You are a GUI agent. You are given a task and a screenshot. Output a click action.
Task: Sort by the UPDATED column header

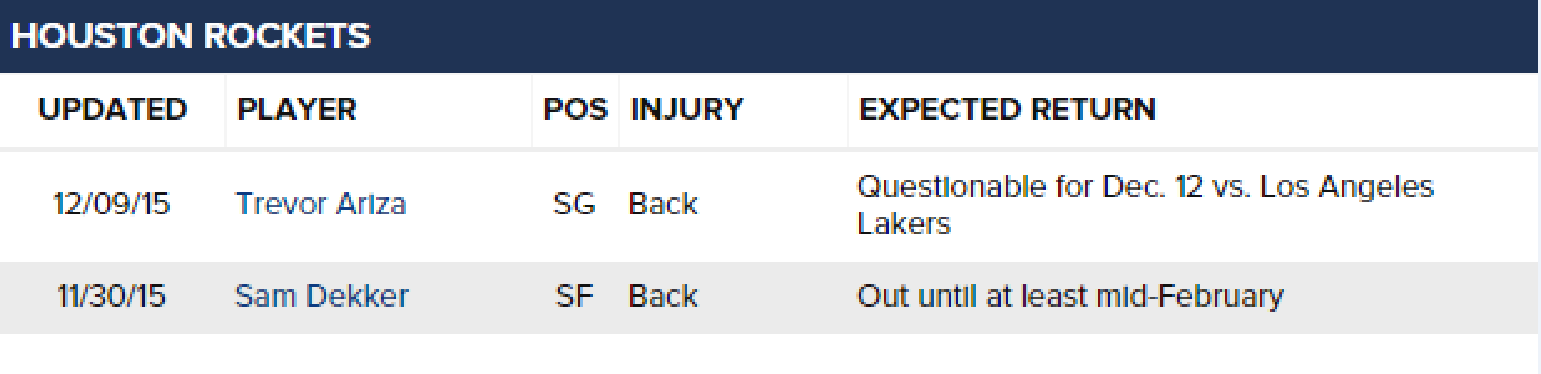click(x=113, y=109)
